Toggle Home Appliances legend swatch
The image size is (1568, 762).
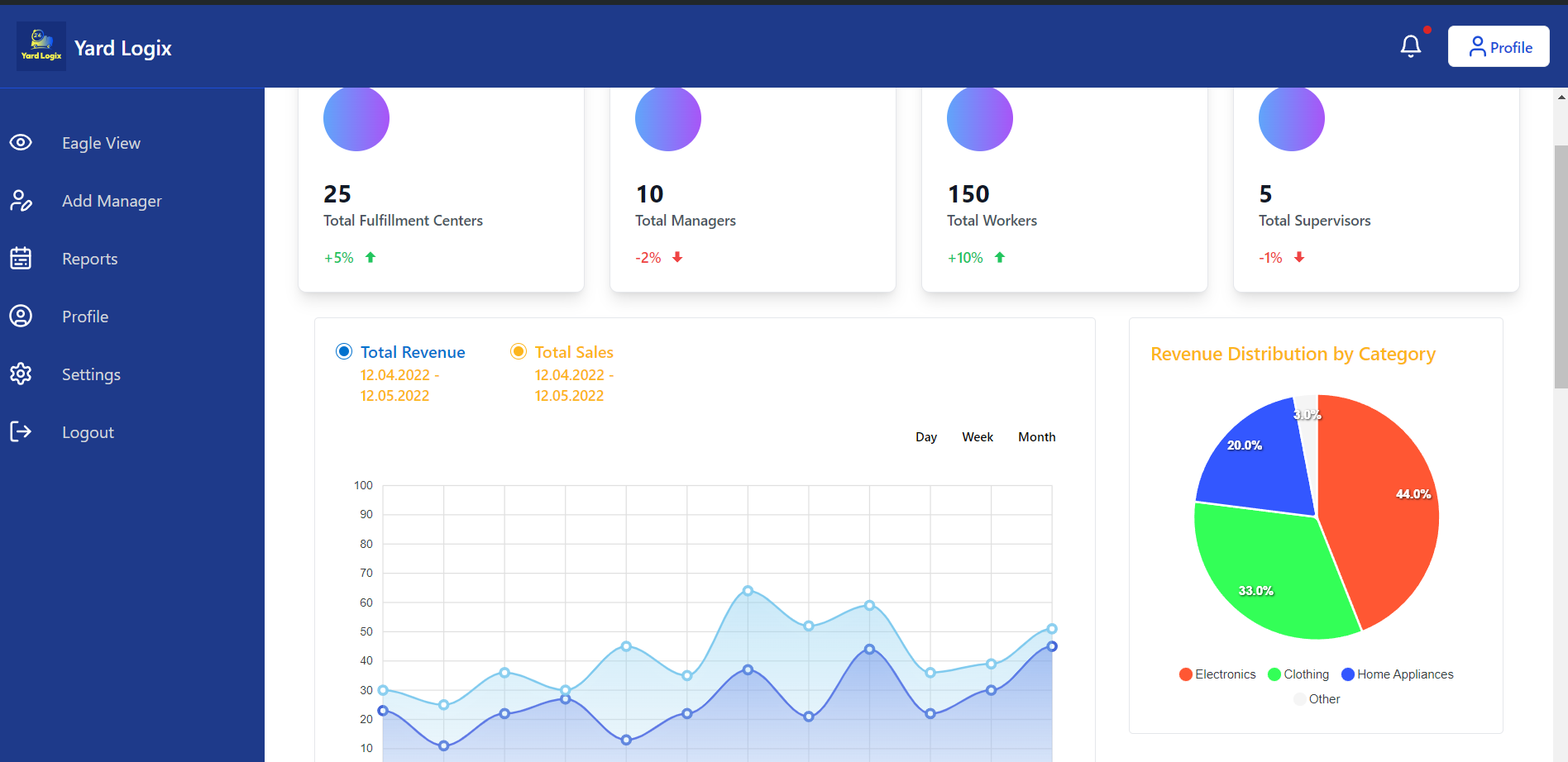click(1348, 674)
